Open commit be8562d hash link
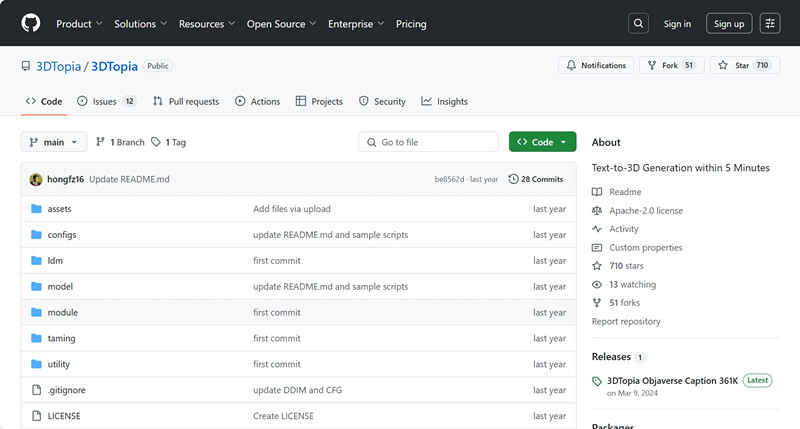This screenshot has height=429, width=800. (449, 180)
